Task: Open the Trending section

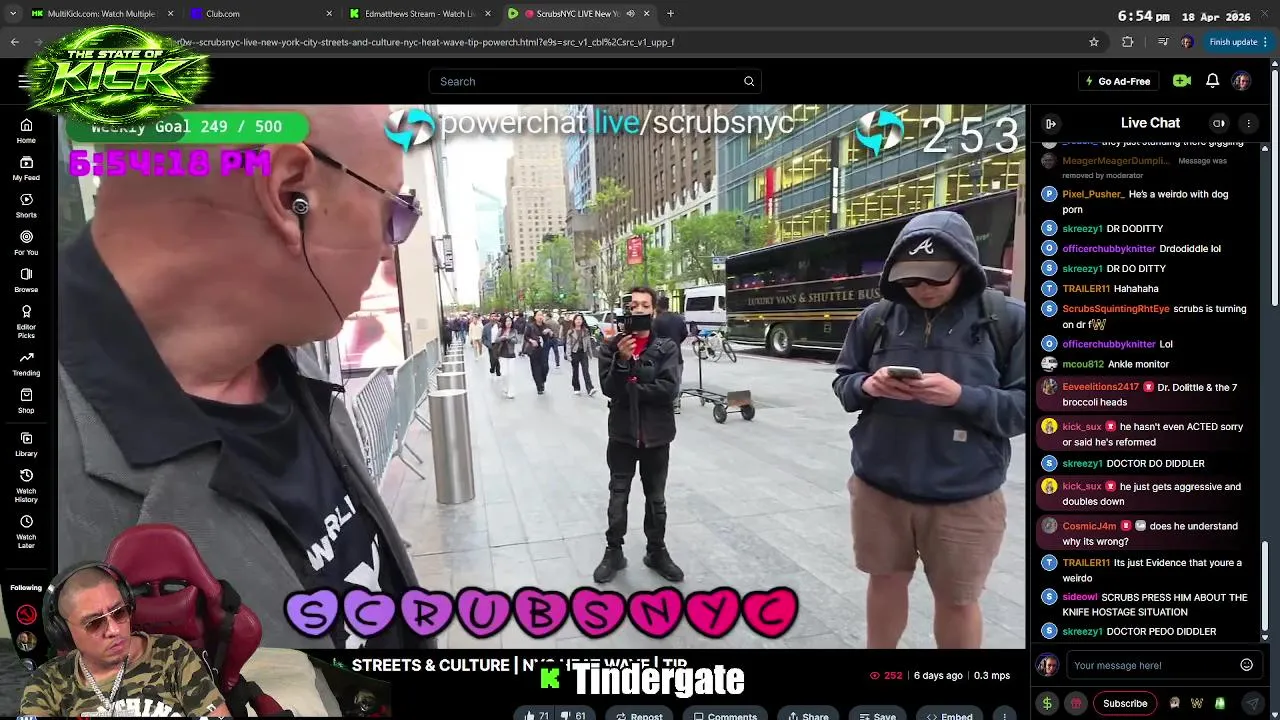Action: (x=26, y=363)
